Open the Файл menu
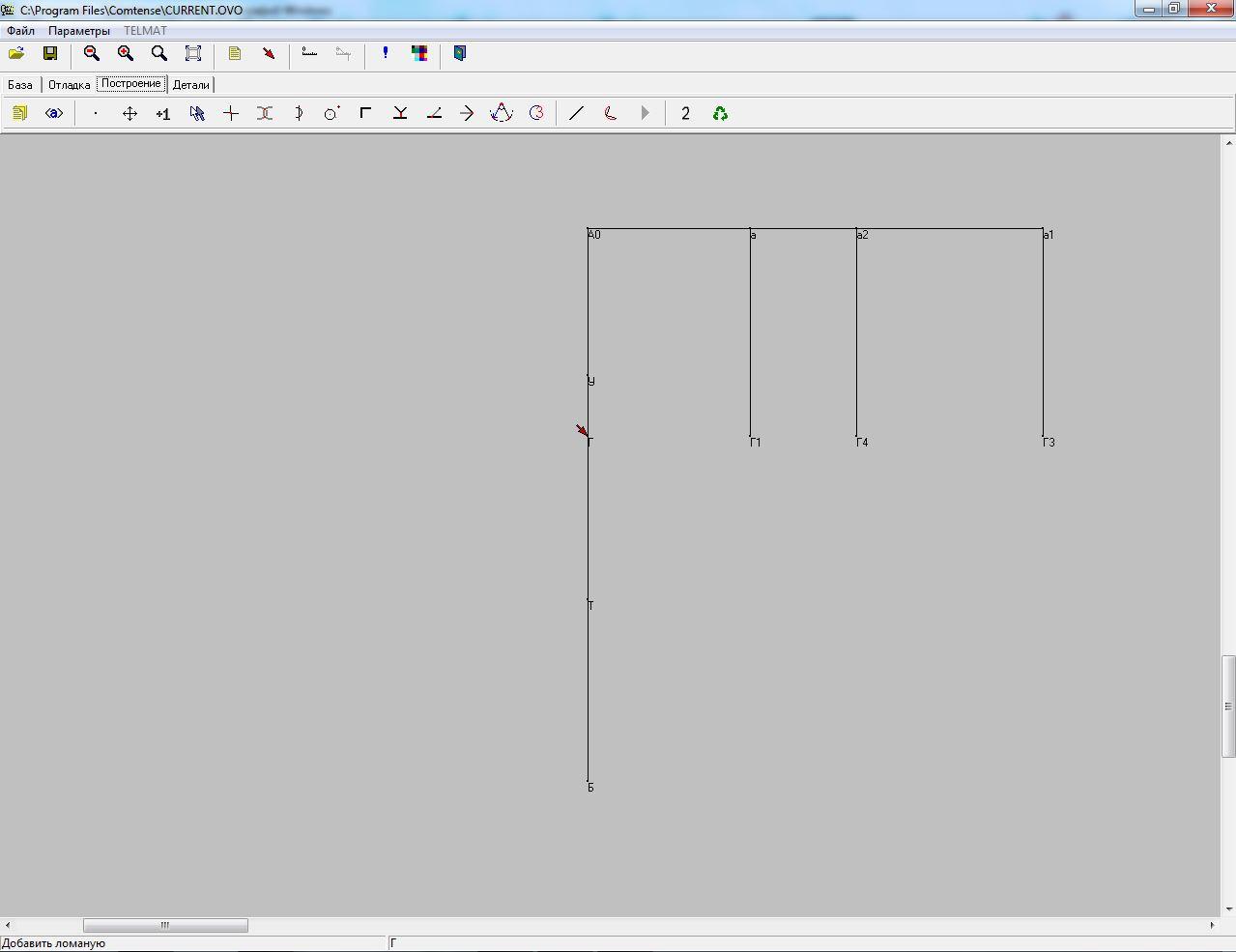1236x952 pixels. [20, 31]
